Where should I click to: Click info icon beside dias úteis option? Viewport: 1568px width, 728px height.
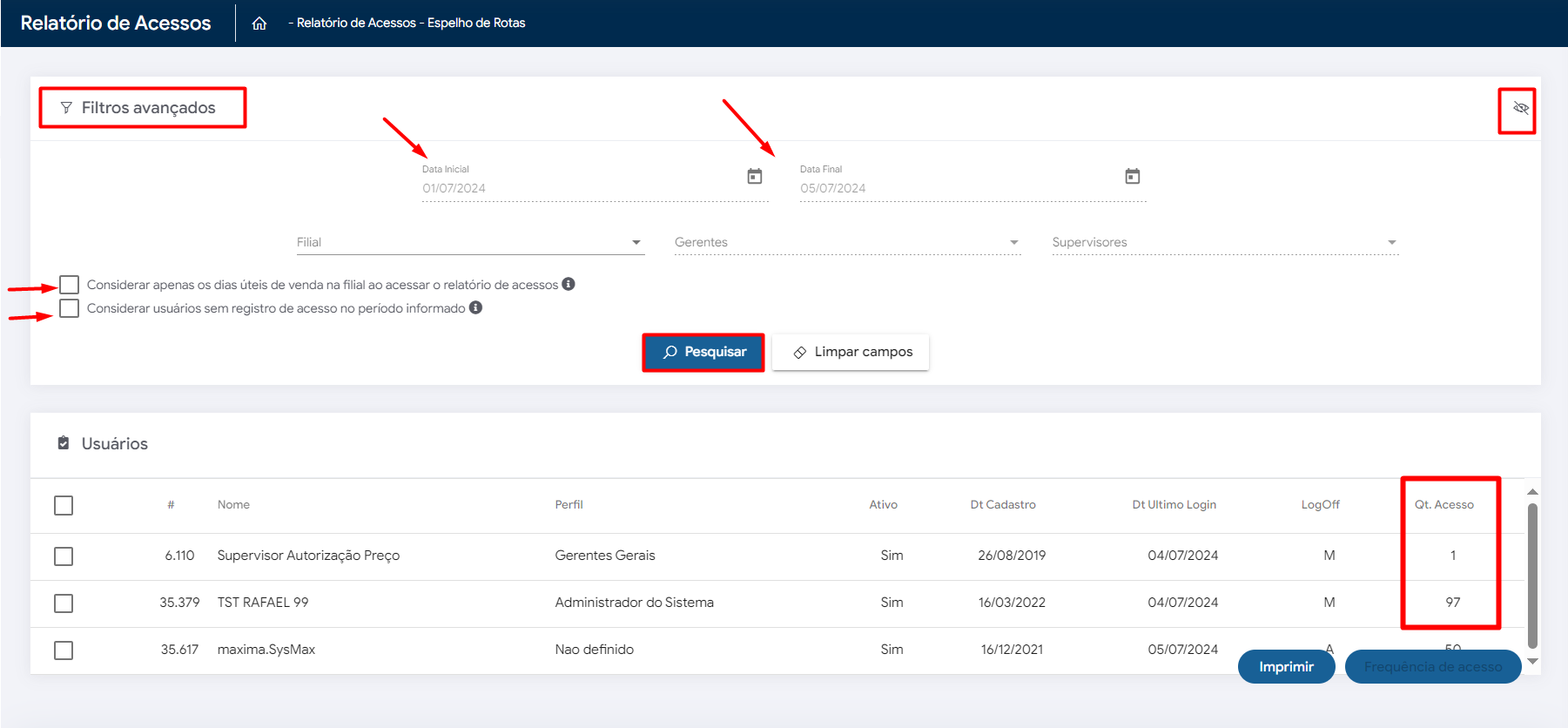click(569, 284)
